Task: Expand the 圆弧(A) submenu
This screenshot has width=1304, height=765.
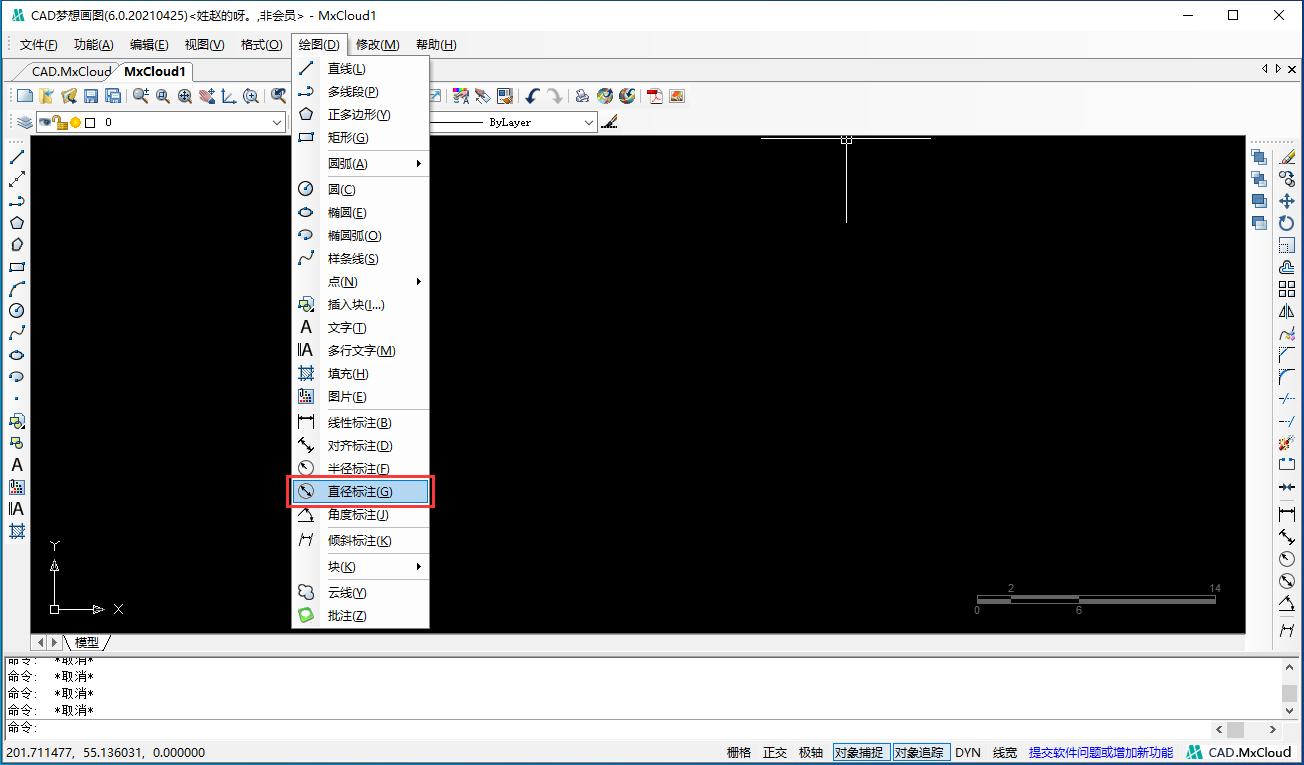Action: pos(361,163)
